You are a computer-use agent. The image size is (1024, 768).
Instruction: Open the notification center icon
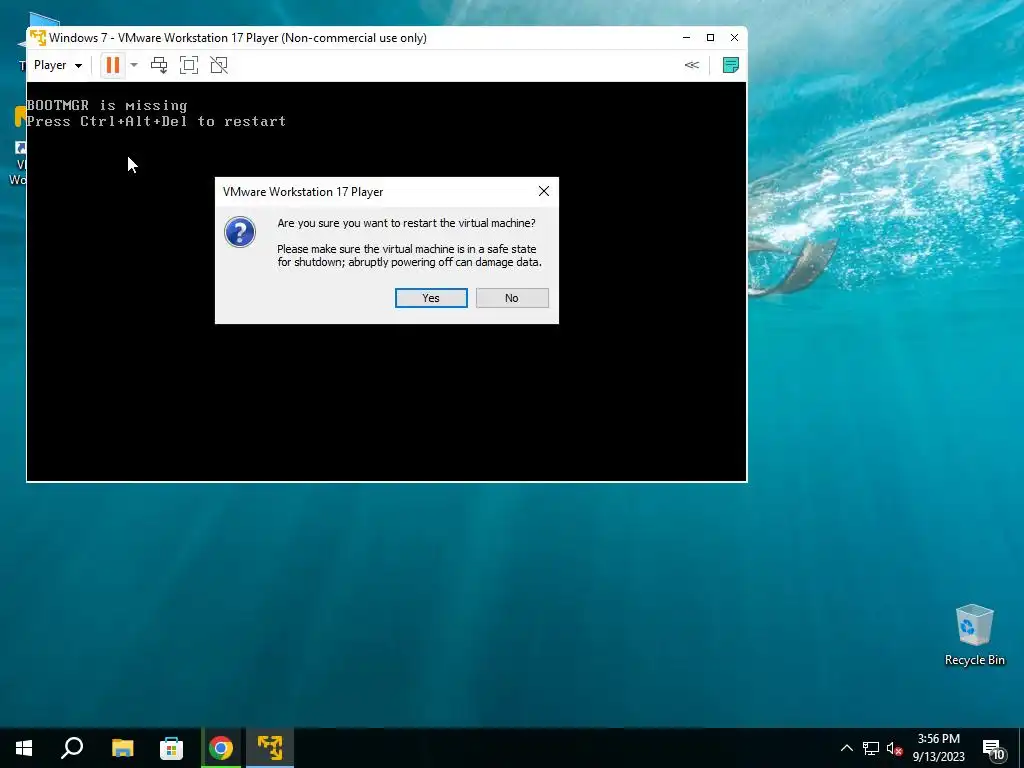995,748
